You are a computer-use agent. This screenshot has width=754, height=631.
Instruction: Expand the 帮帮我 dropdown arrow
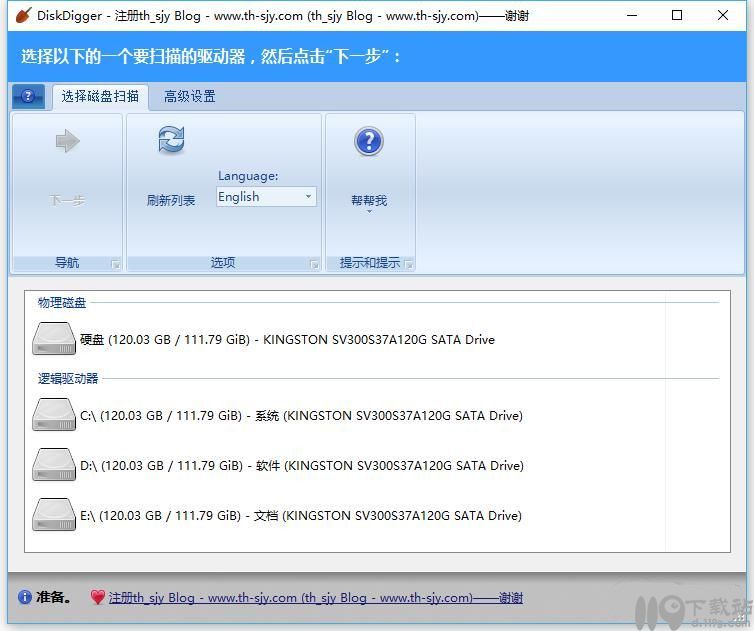point(369,212)
